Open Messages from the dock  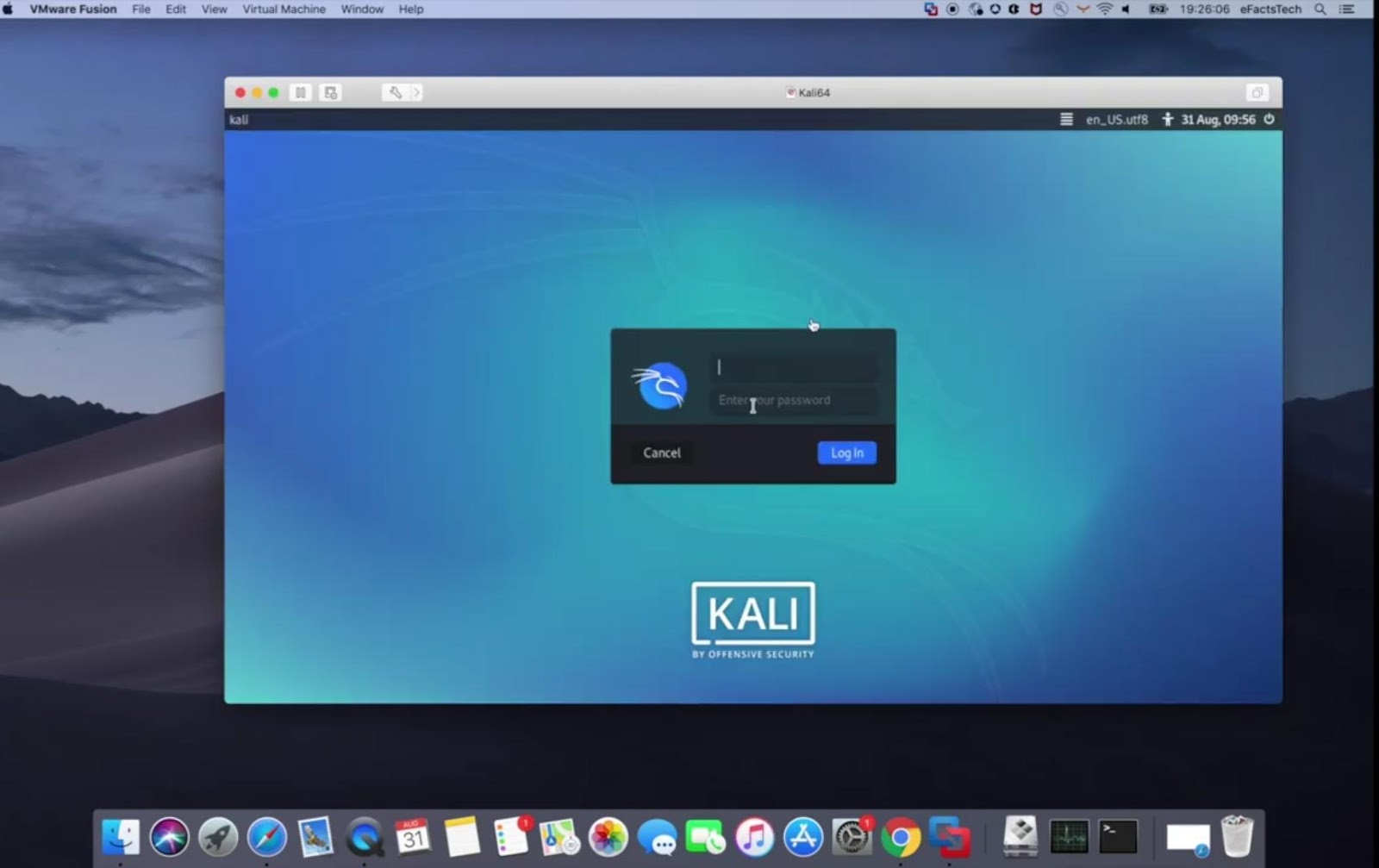click(x=657, y=837)
